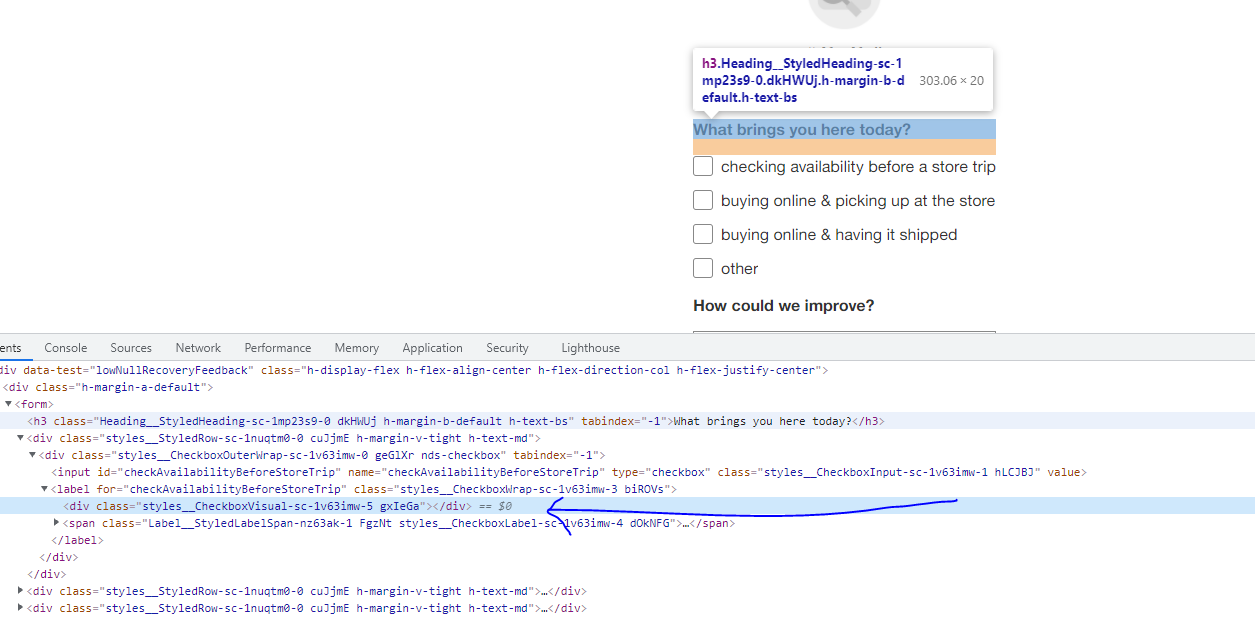Open the Security tab
Screen dimensions: 1255x620
508,348
